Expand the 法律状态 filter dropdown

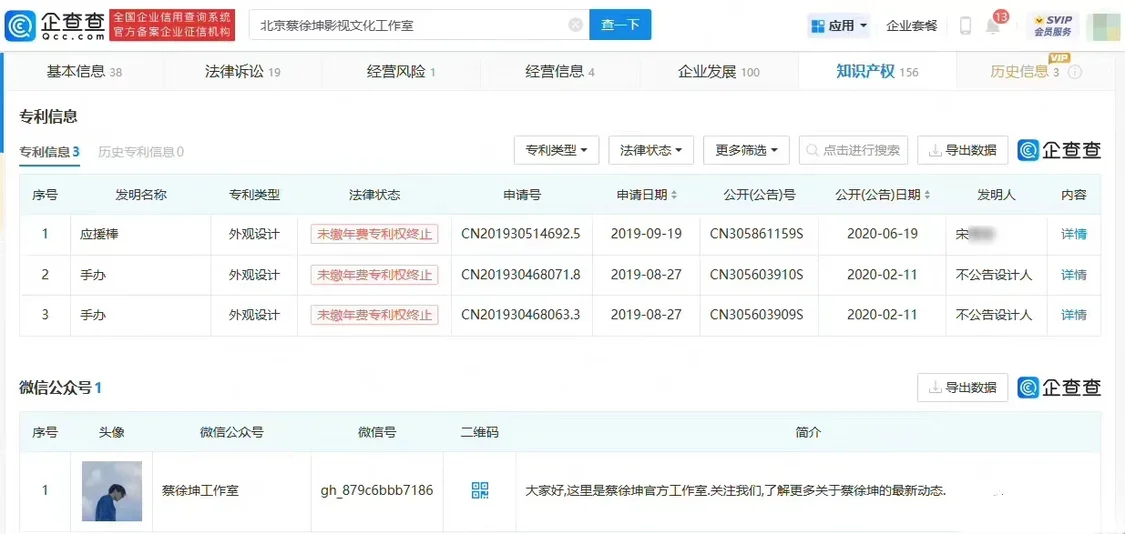(x=651, y=150)
